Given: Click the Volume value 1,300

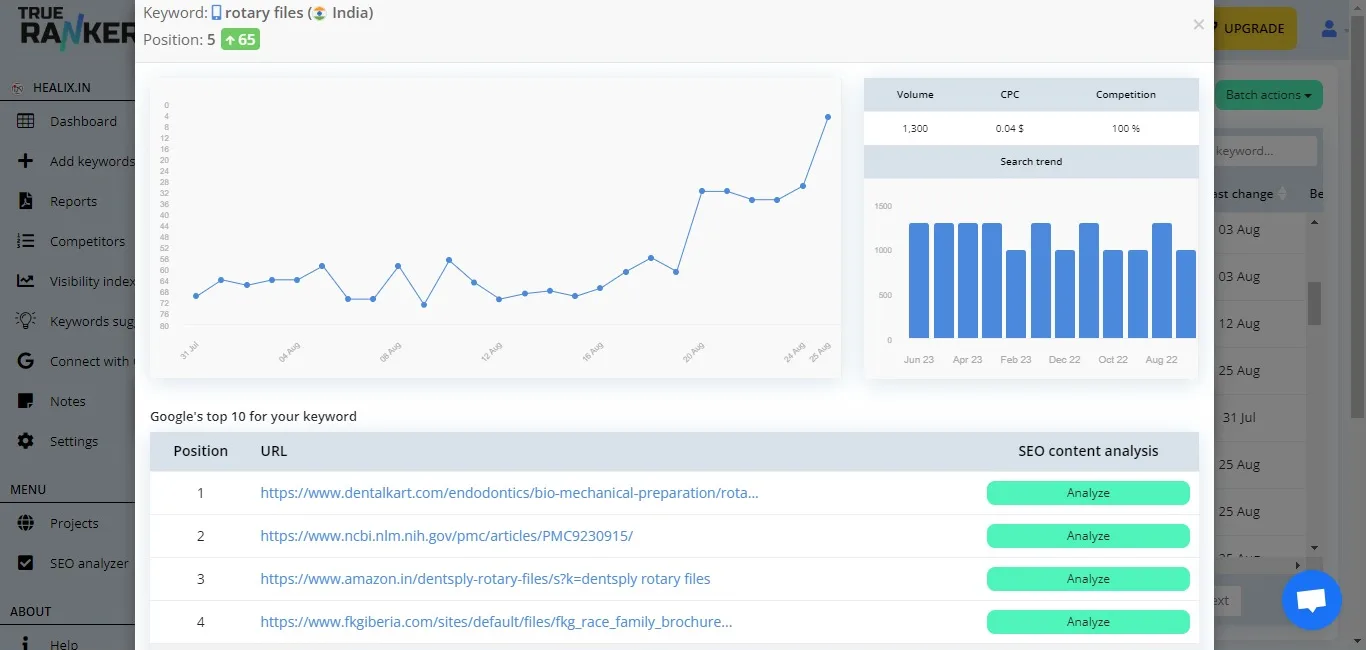Looking at the screenshot, I should click(915, 129).
